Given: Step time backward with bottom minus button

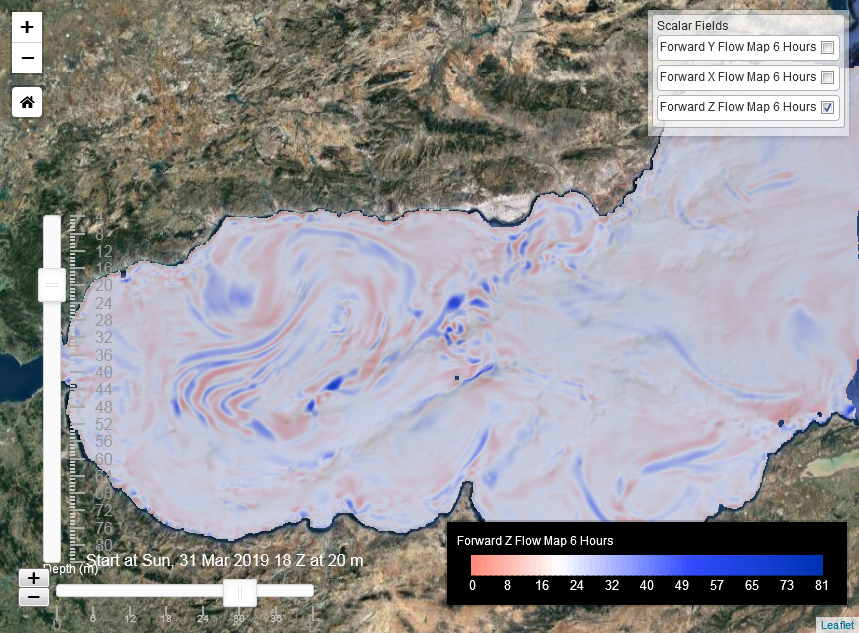Looking at the screenshot, I should tap(33, 597).
